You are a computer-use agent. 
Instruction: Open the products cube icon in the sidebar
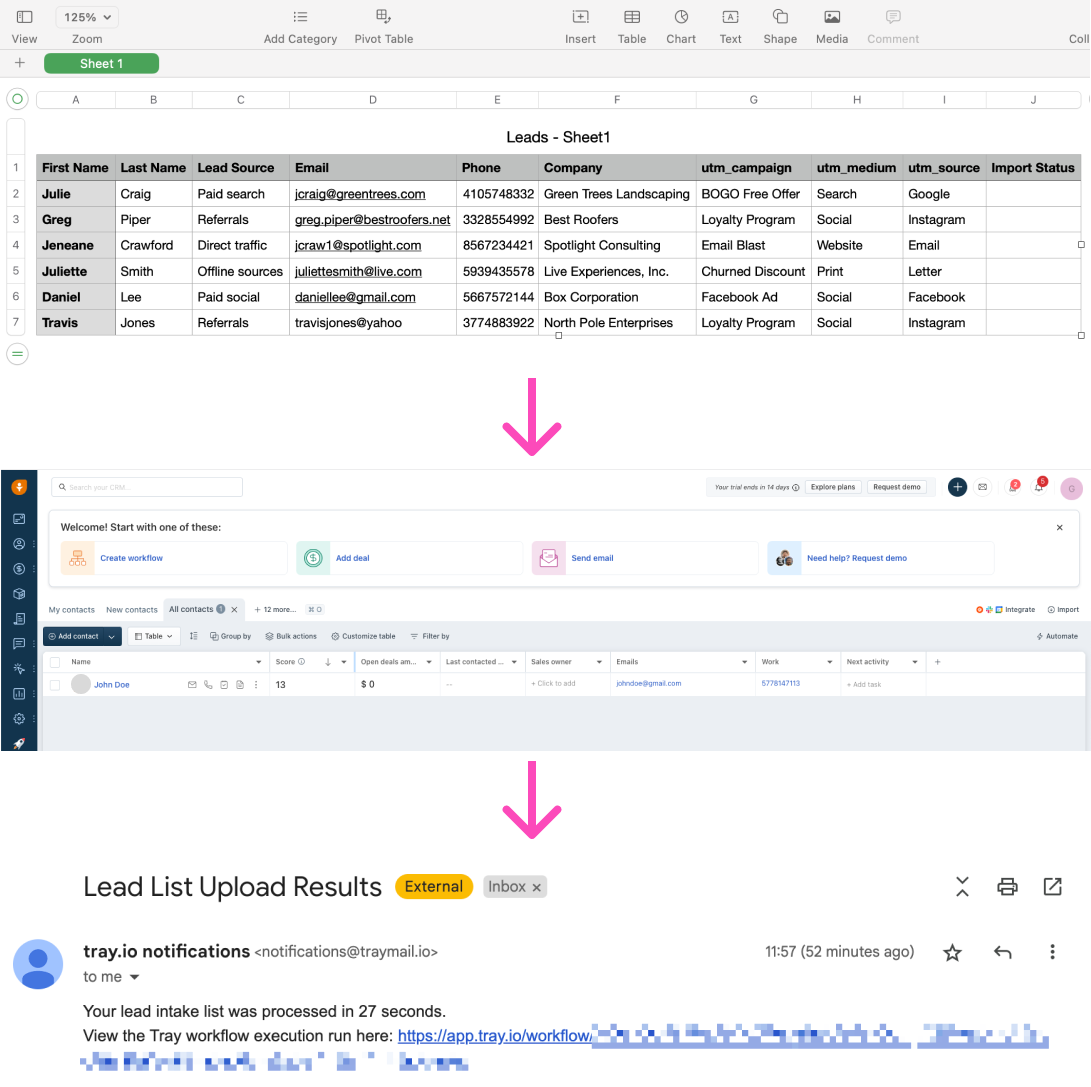[x=19, y=594]
